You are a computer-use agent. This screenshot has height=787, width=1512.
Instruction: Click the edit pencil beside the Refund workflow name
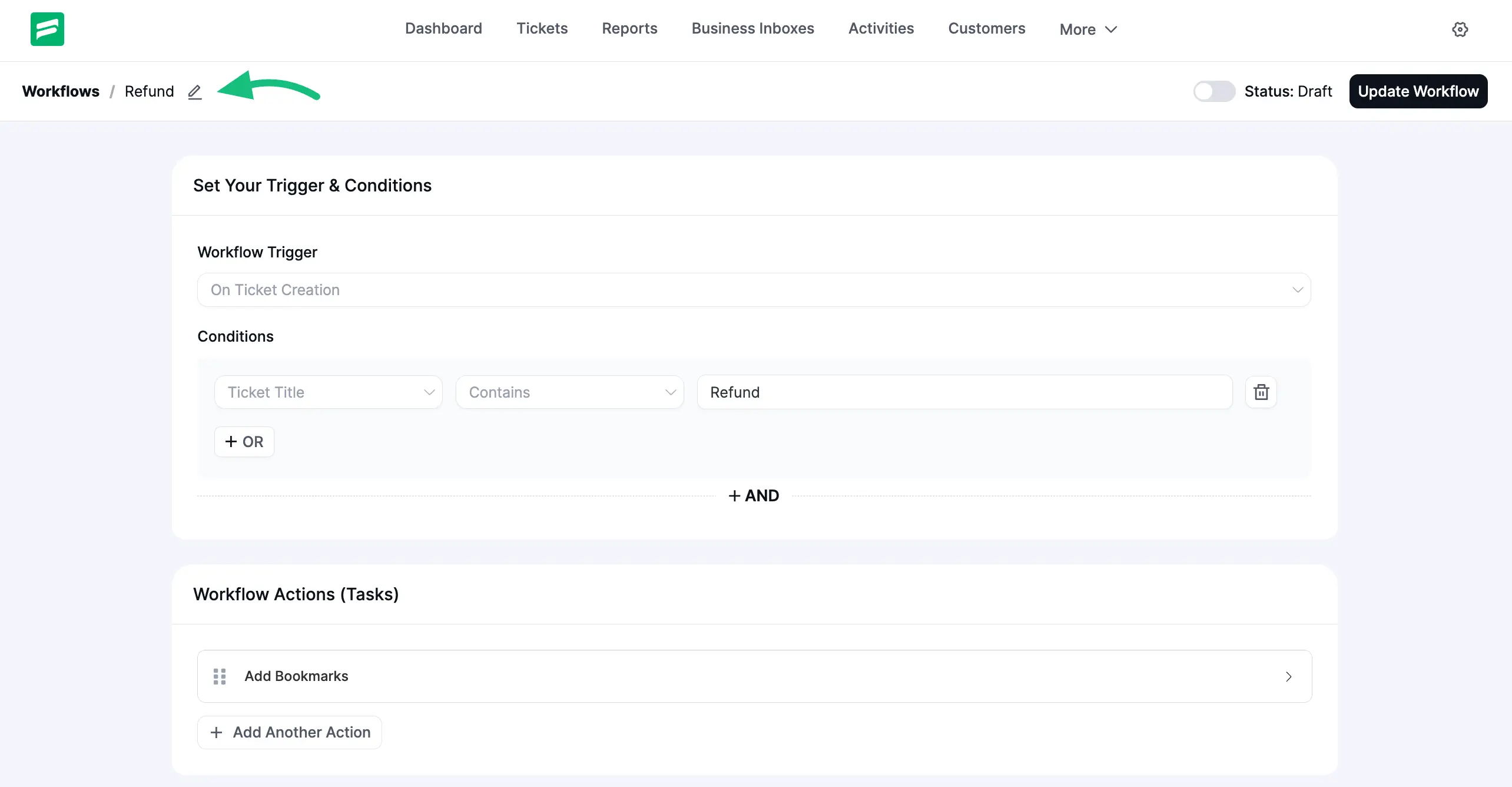point(195,92)
